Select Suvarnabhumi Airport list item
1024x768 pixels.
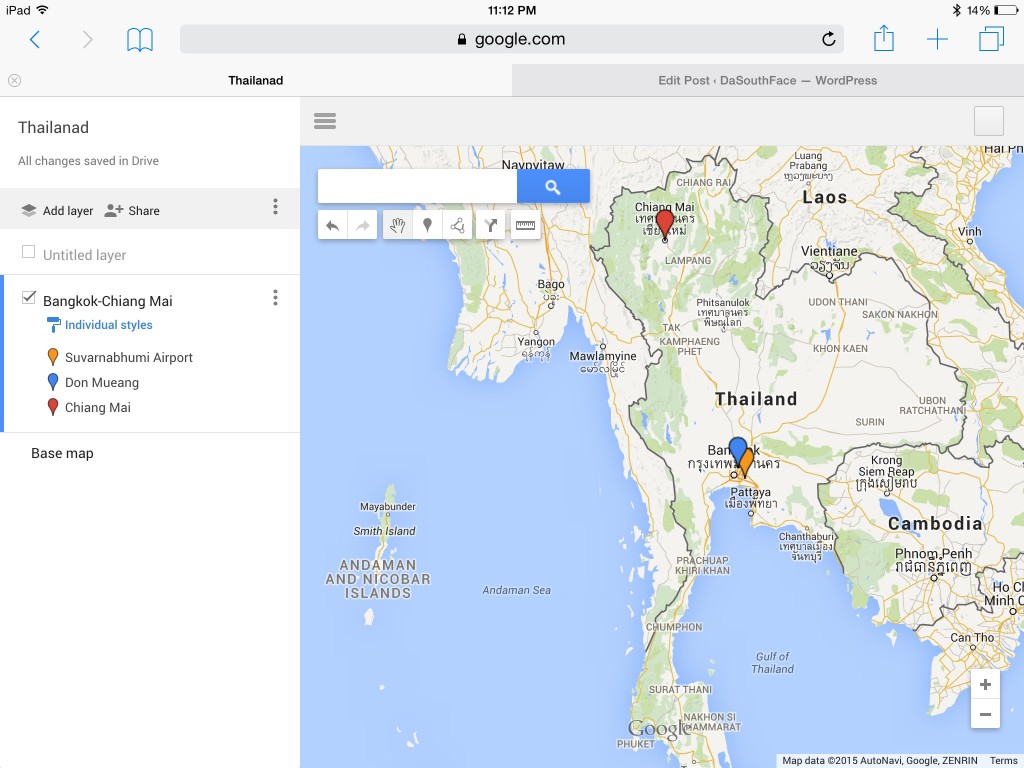[129, 357]
